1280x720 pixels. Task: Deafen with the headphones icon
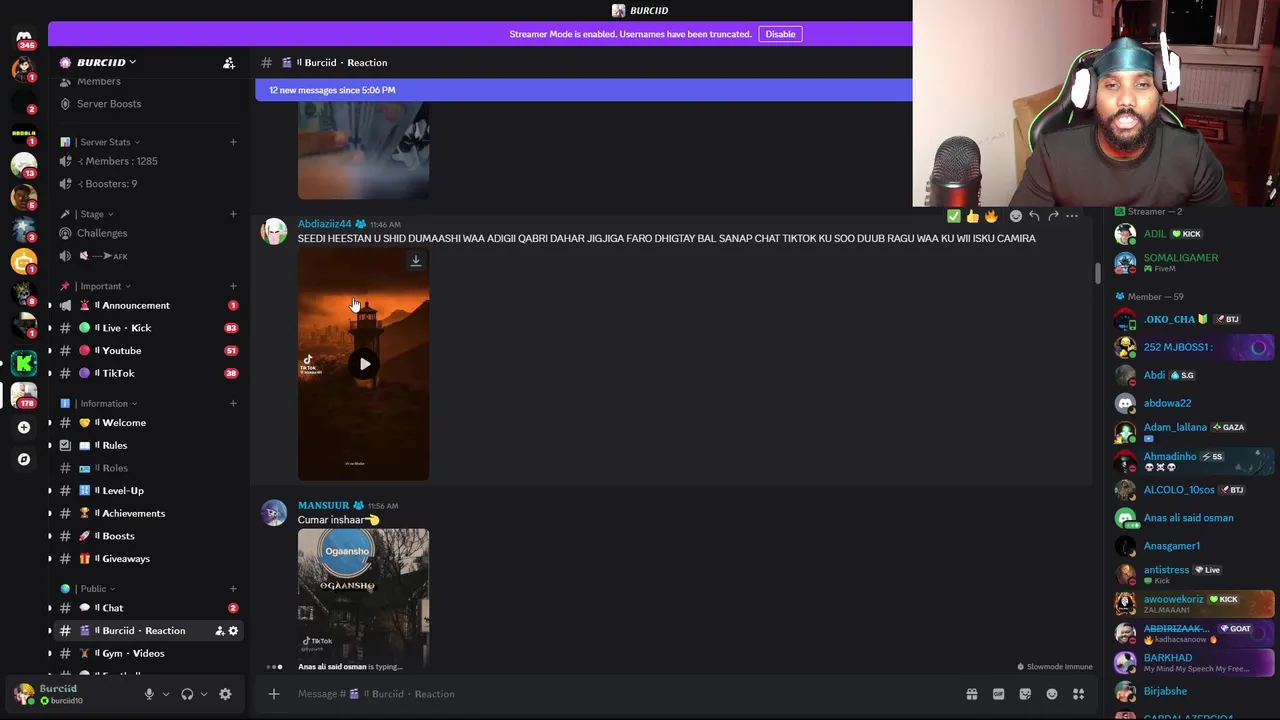(187, 694)
